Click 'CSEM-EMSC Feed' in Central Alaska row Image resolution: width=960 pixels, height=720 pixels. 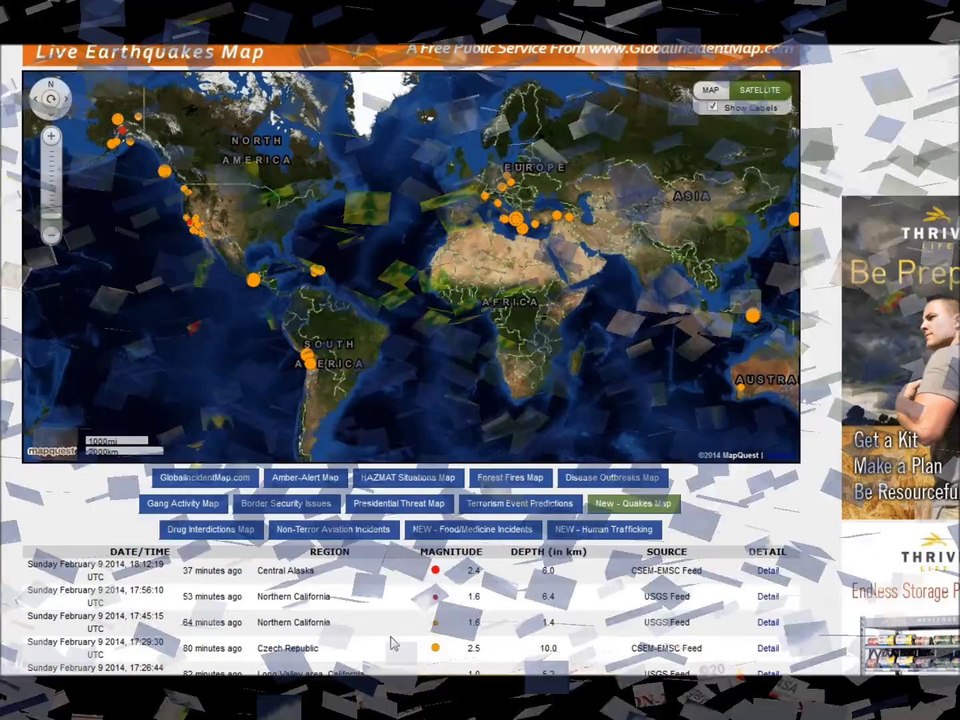[x=666, y=571]
